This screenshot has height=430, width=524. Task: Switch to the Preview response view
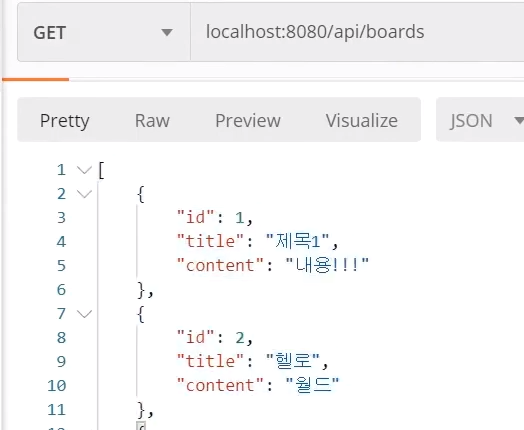point(248,120)
